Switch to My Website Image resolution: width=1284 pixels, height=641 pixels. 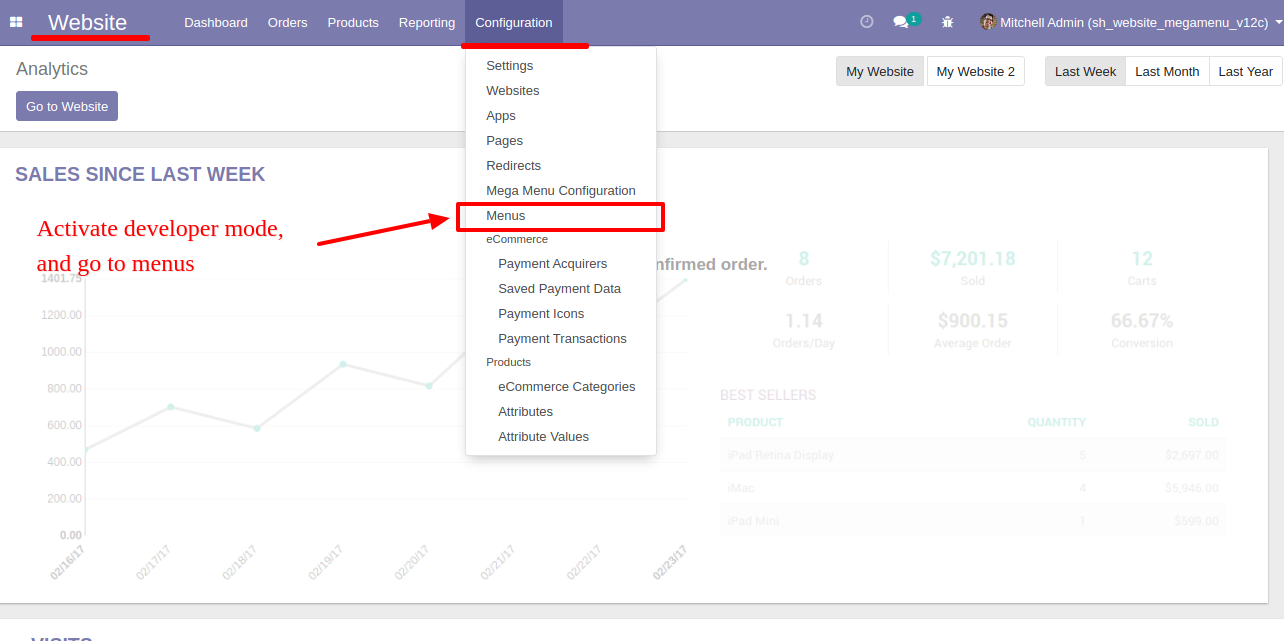coord(880,71)
